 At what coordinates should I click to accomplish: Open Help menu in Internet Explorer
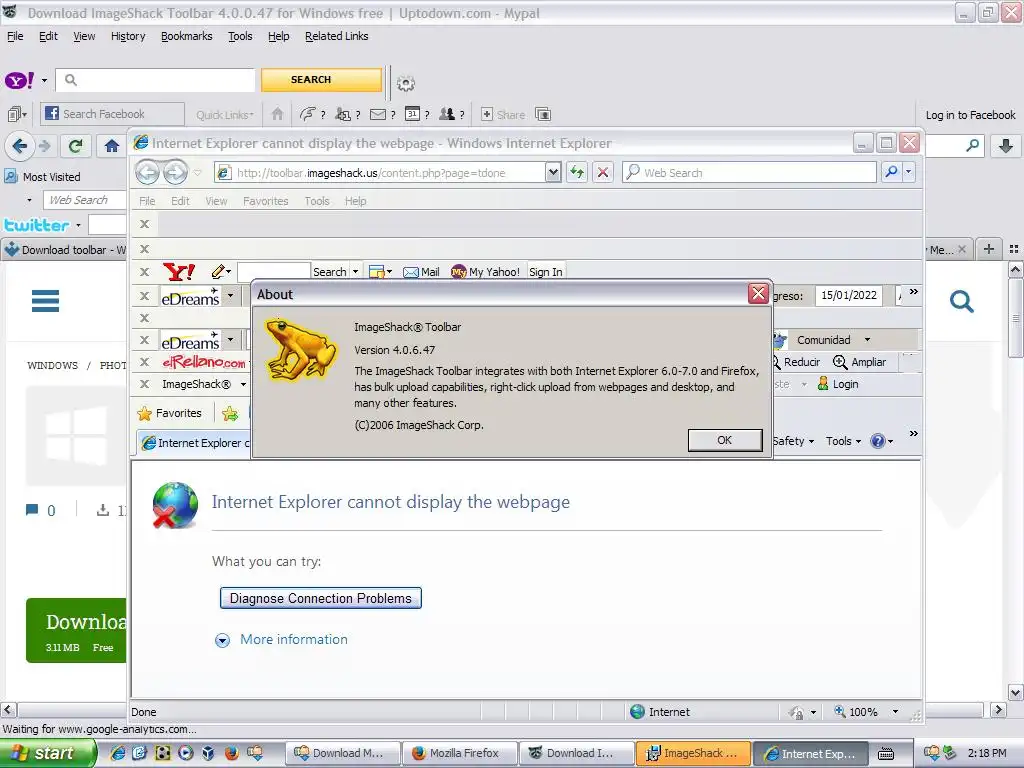coord(355,201)
